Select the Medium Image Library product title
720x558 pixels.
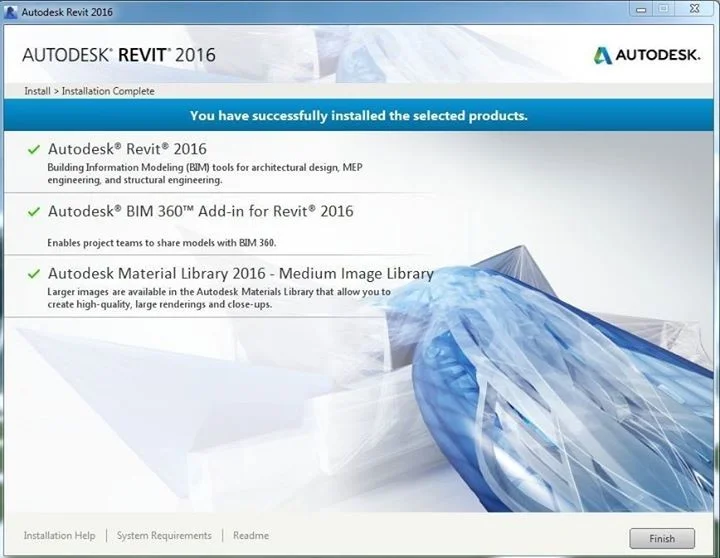click(241, 274)
